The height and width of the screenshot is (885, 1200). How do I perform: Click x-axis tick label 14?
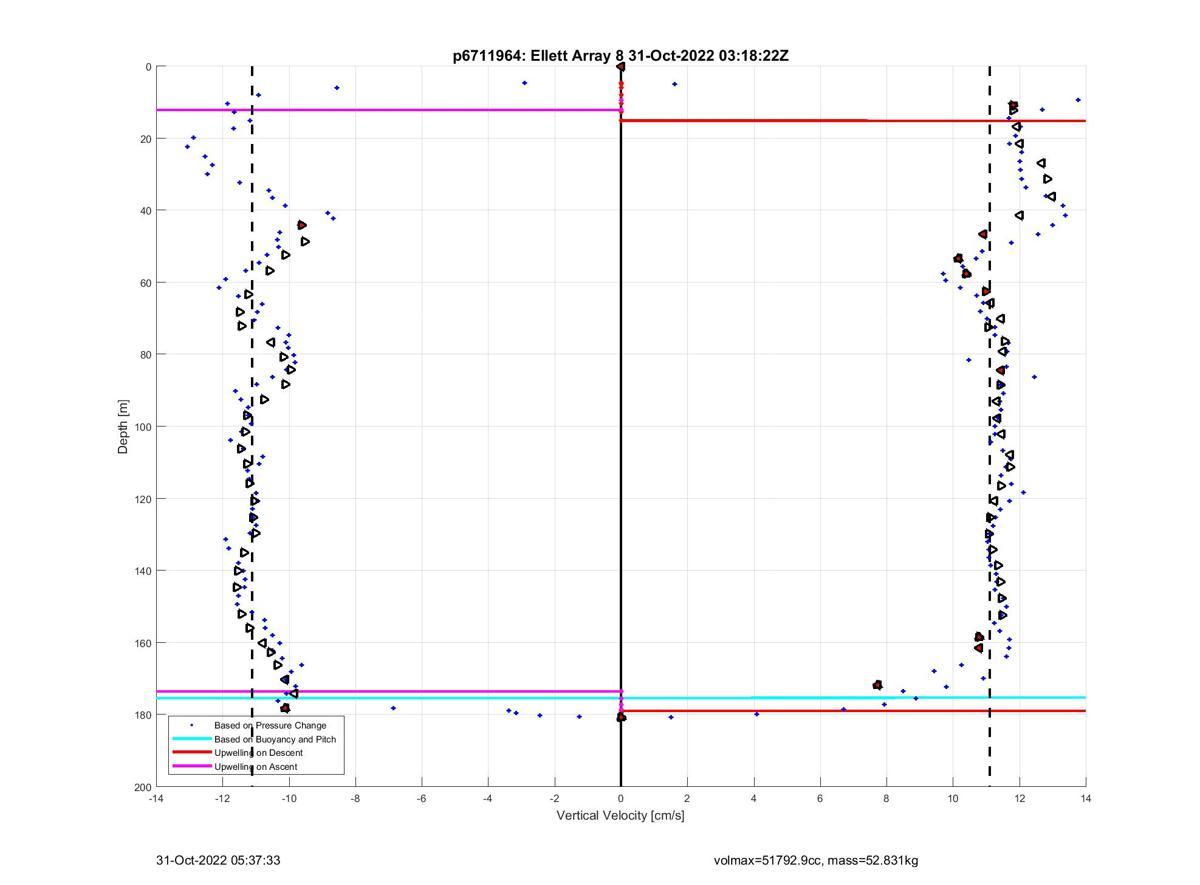pos(1086,798)
